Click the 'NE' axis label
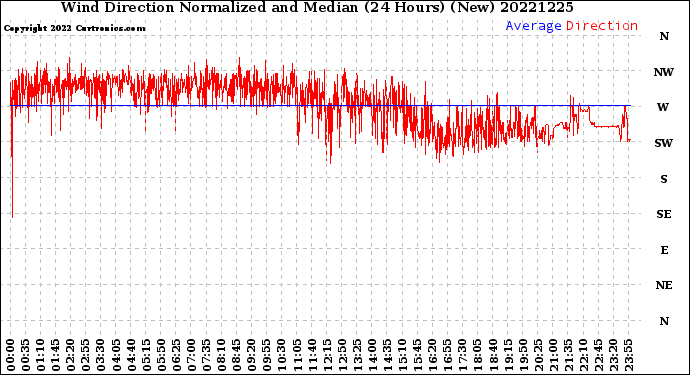Viewport: 690px width, 375px height. tap(664, 285)
